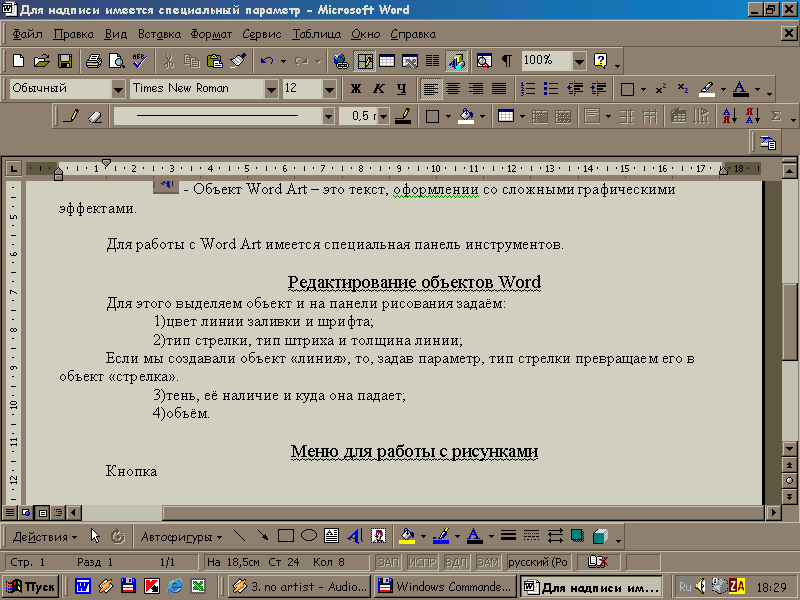Open the Сервис menu
800x600 pixels.
click(x=262, y=34)
